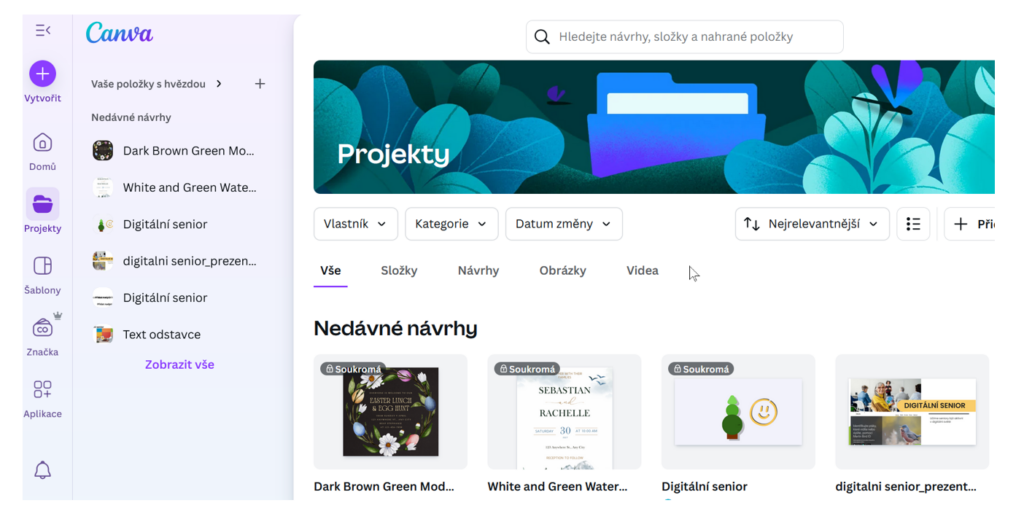Add a starred item with plus icon

260,84
